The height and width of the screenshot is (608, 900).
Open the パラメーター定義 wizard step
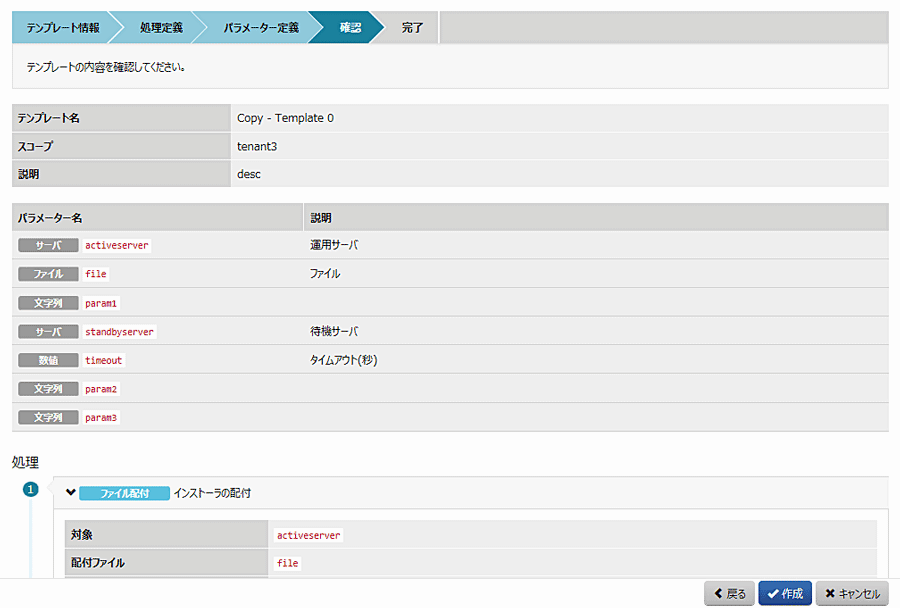coord(260,28)
